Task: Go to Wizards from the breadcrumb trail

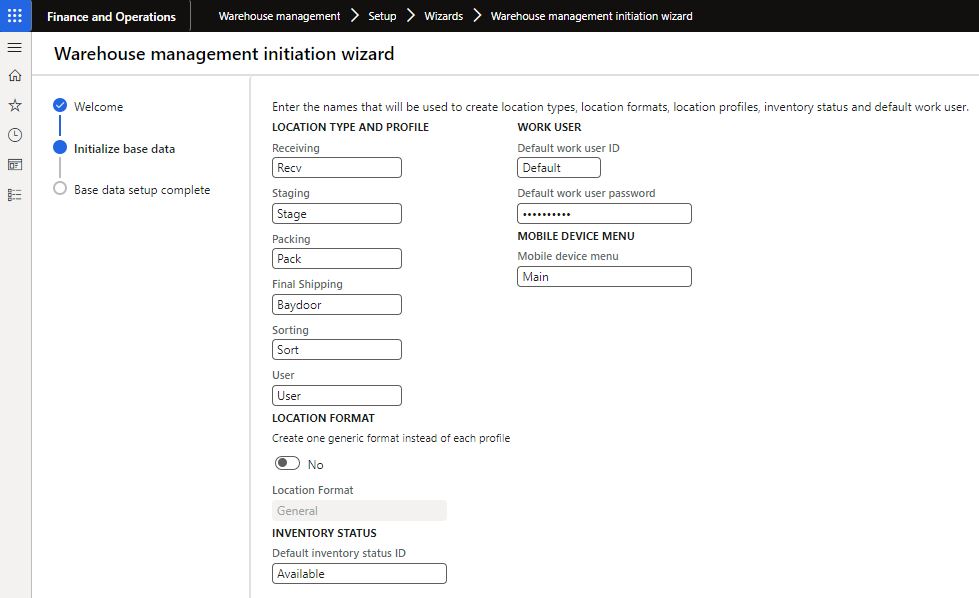Action: [443, 15]
